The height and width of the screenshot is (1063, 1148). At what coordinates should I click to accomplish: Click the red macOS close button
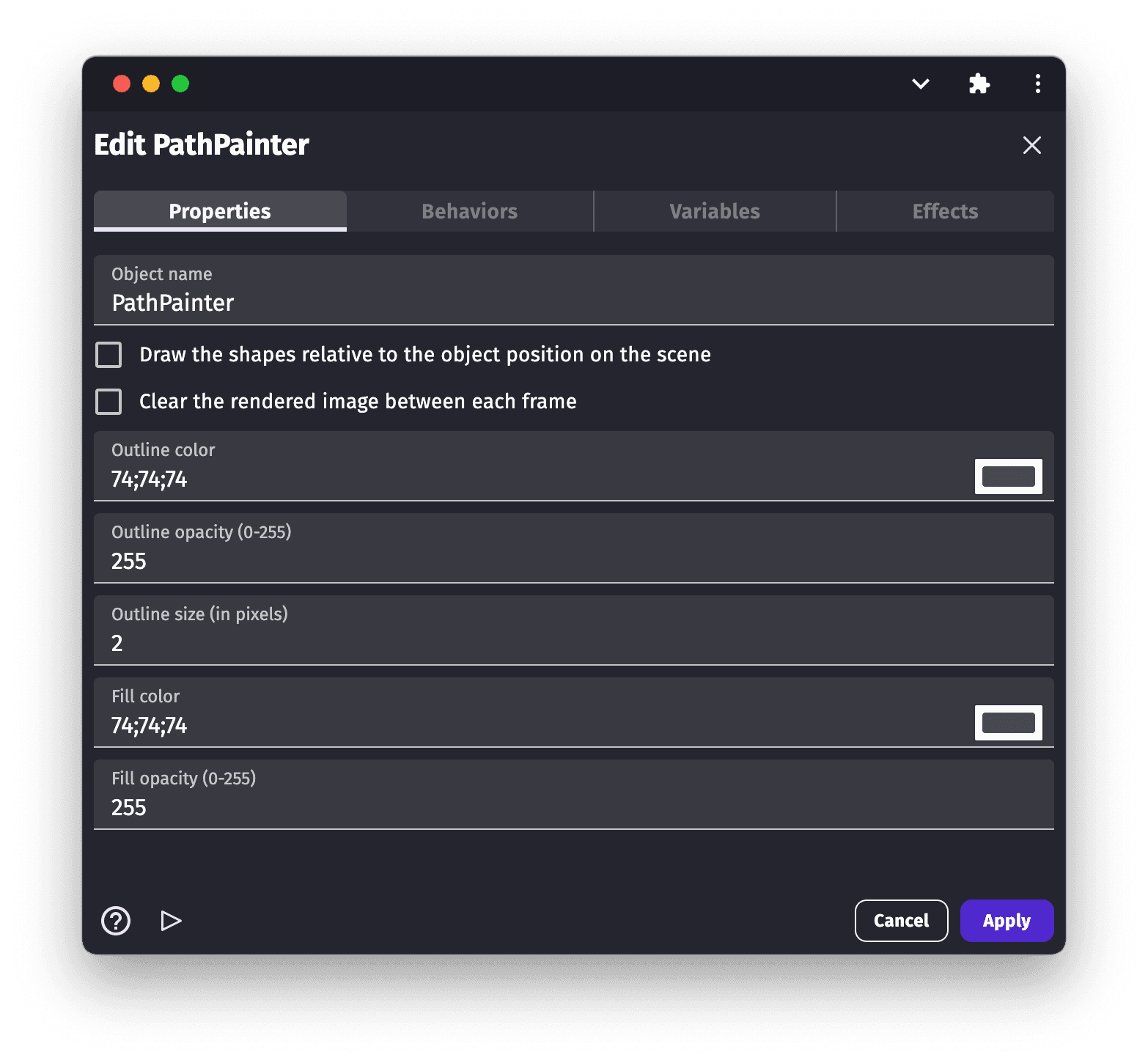(x=122, y=84)
